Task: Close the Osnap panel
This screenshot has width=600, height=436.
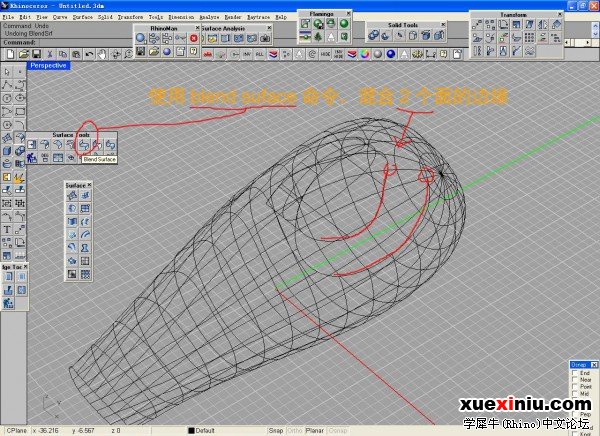Action: click(x=594, y=365)
